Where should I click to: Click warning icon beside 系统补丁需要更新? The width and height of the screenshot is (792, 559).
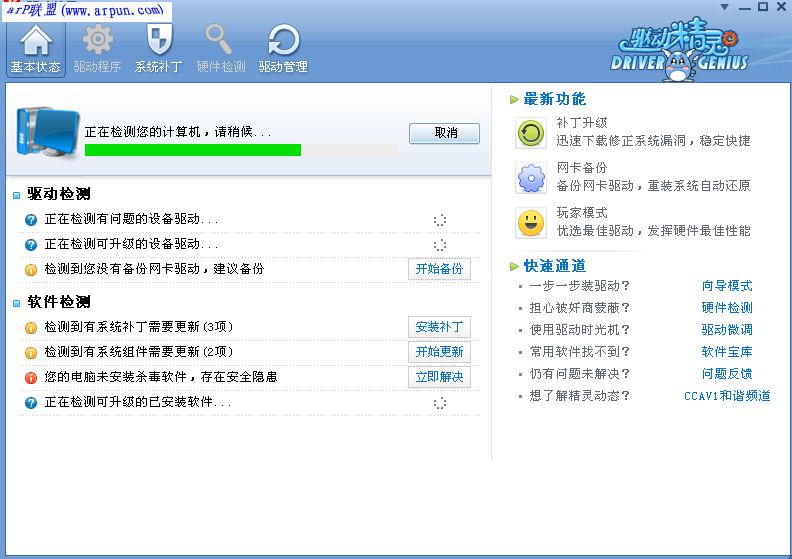pyautogui.click(x=31, y=328)
